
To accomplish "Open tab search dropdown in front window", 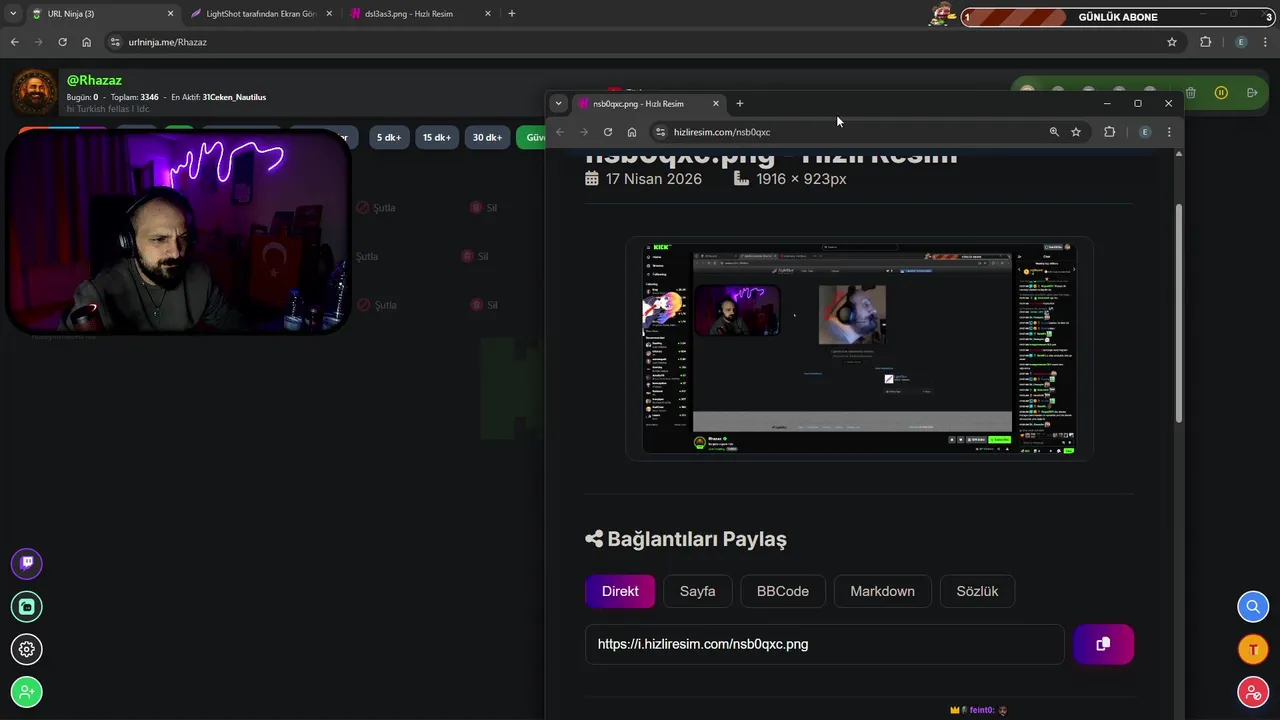I will pyautogui.click(x=559, y=103).
